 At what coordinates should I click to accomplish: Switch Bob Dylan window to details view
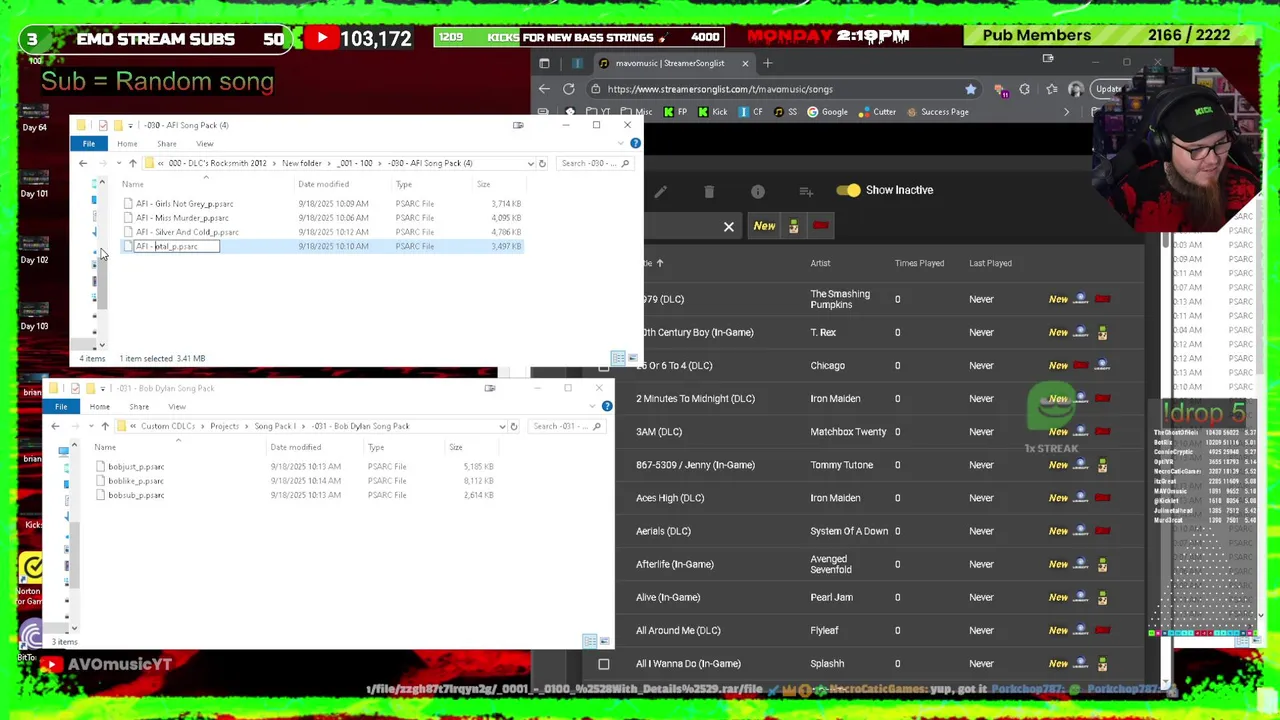tap(590, 641)
